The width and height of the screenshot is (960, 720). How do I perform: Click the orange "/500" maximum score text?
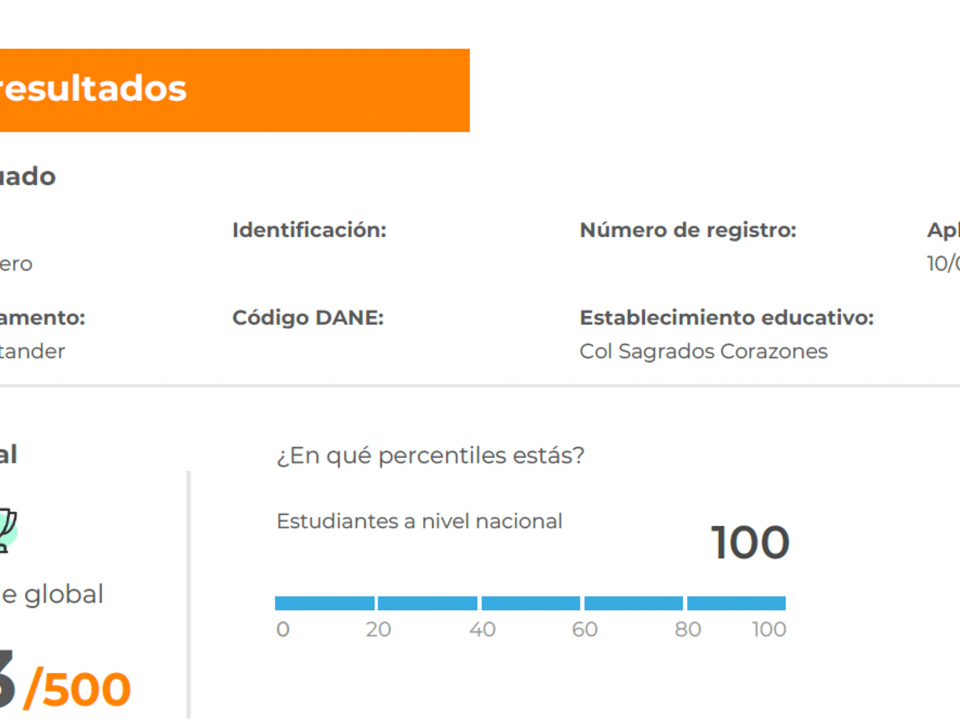click(77, 689)
